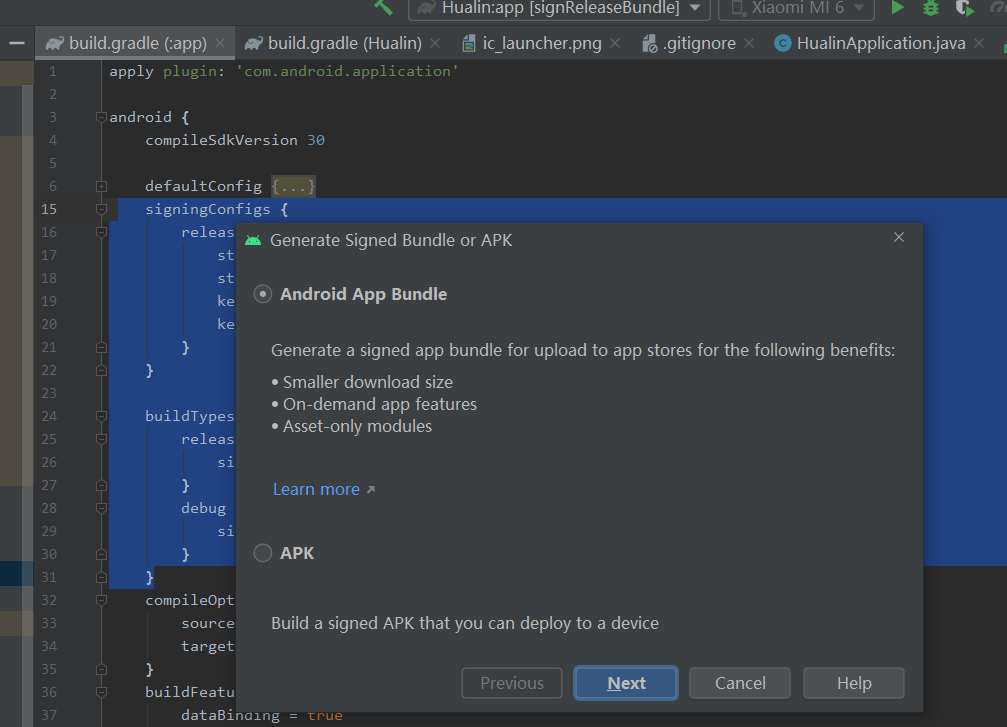Click signingConfigs text on line 15
The image size is (1007, 727).
point(207,209)
